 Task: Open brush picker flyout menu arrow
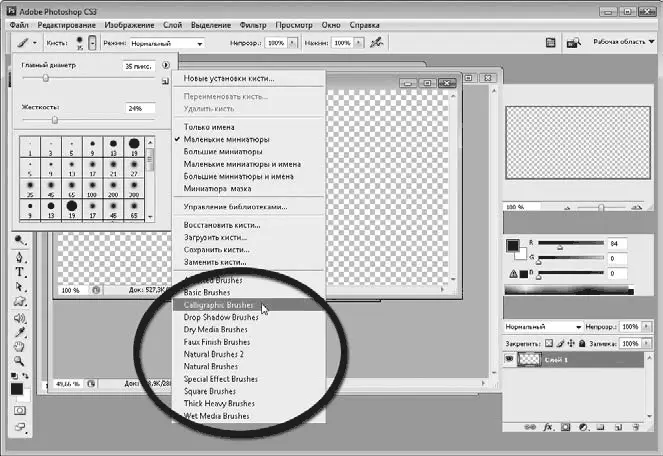click(166, 65)
